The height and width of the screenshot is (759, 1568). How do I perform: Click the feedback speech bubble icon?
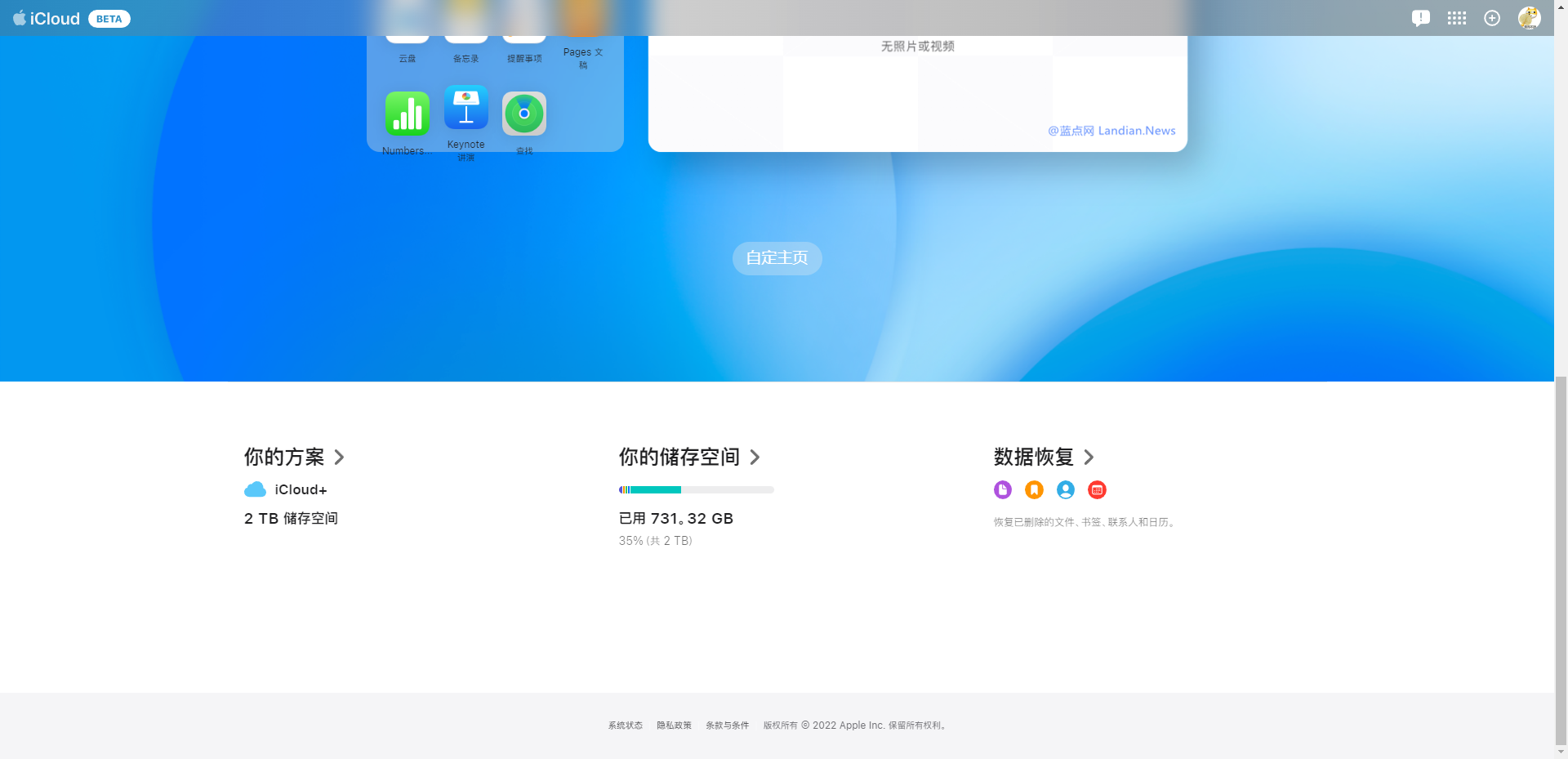pyautogui.click(x=1420, y=18)
